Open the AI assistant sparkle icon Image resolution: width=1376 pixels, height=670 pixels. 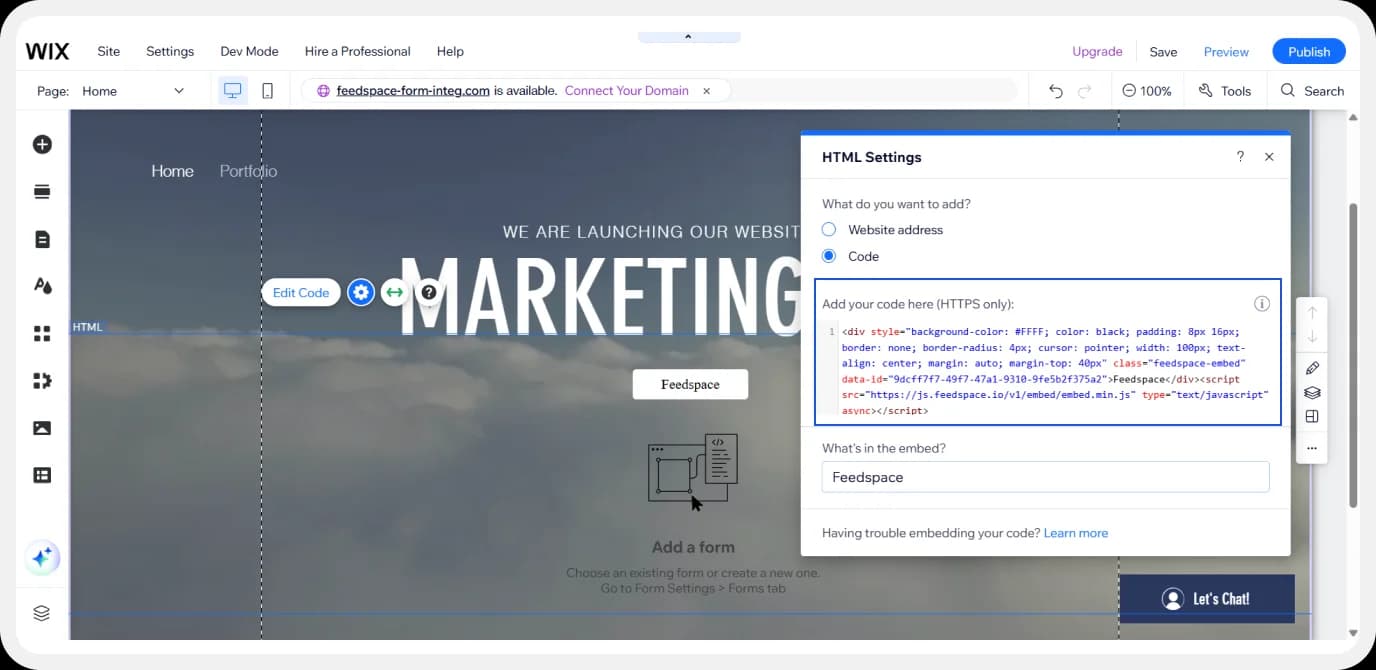tap(42, 557)
